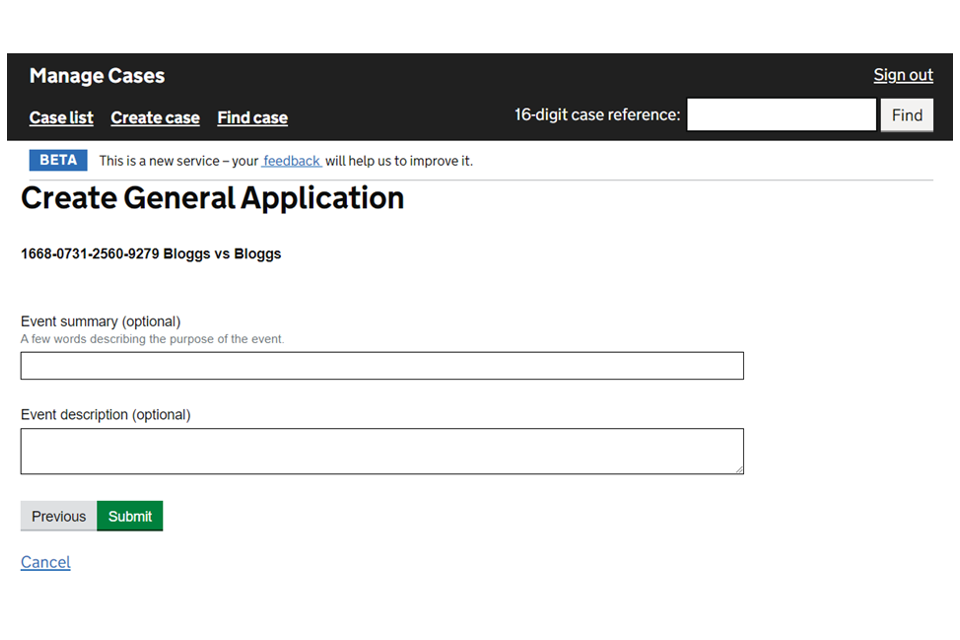This screenshot has width=960, height=640.
Task: Click the Create General Application heading
Action: [212, 198]
